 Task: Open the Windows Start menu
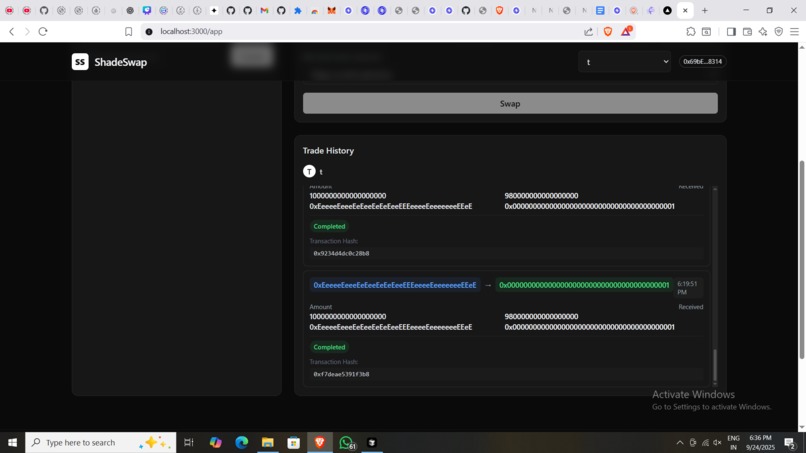tap(12, 442)
